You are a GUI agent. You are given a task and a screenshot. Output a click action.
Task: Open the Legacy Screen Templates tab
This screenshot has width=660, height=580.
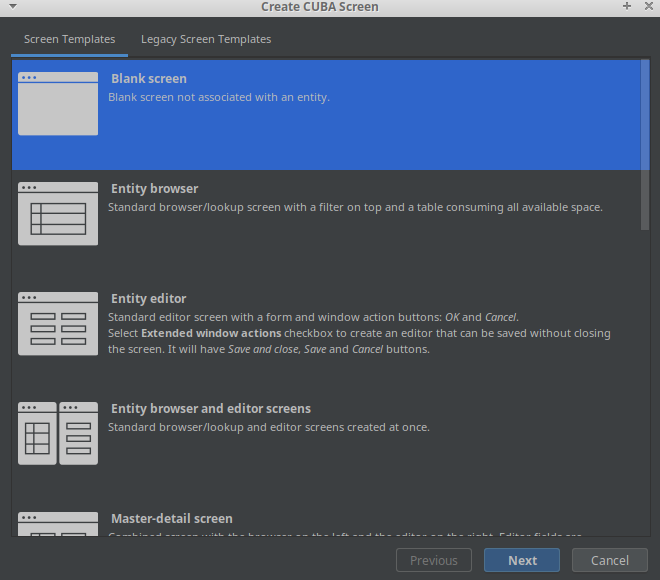click(206, 40)
